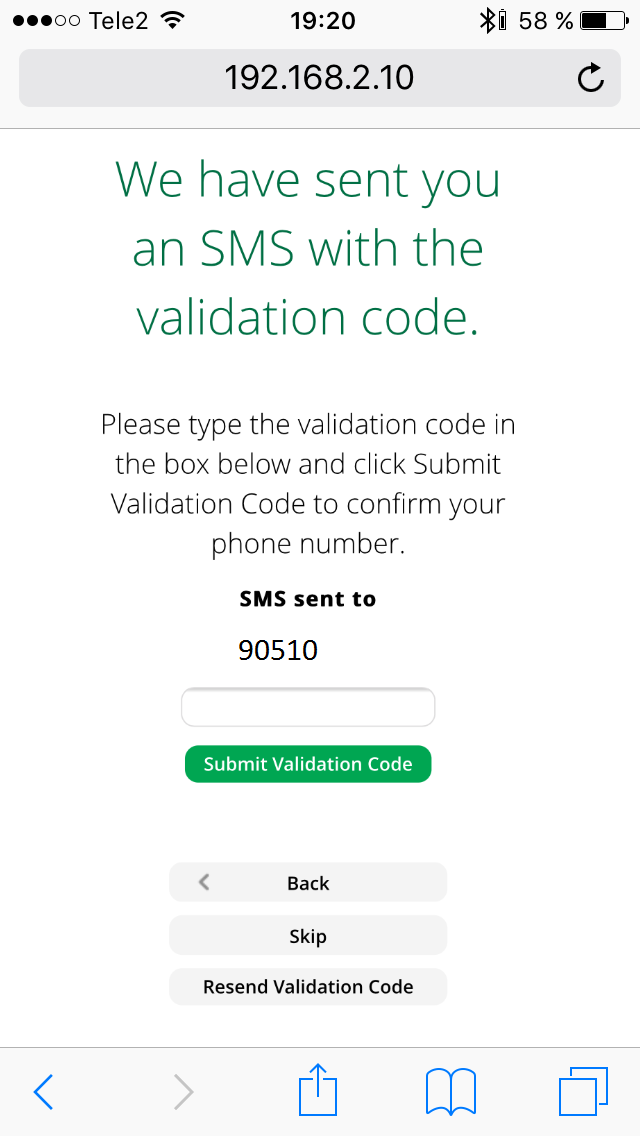Tap the Bluetooth status icon
Viewport: 640px width, 1136px height.
pyautogui.click(x=486, y=21)
